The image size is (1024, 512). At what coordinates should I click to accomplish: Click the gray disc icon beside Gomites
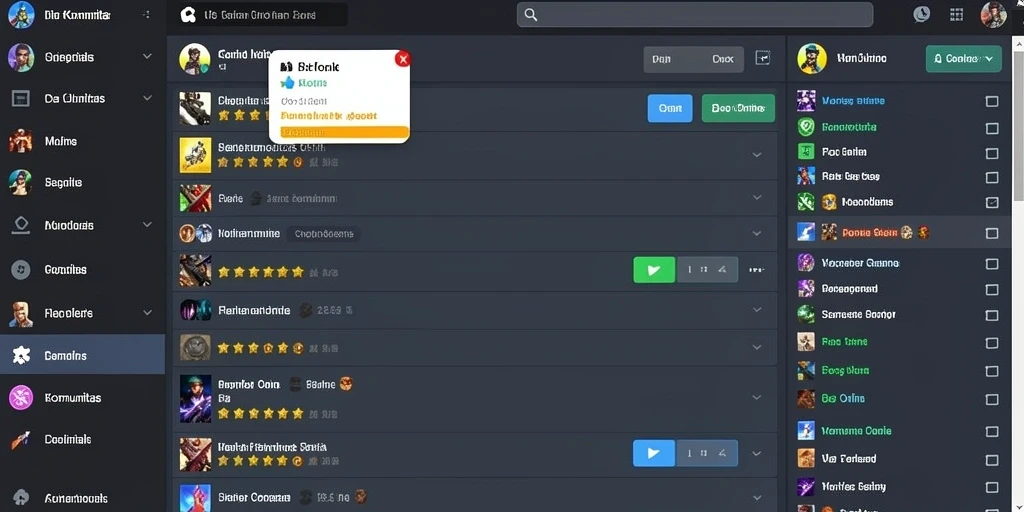[21, 269]
